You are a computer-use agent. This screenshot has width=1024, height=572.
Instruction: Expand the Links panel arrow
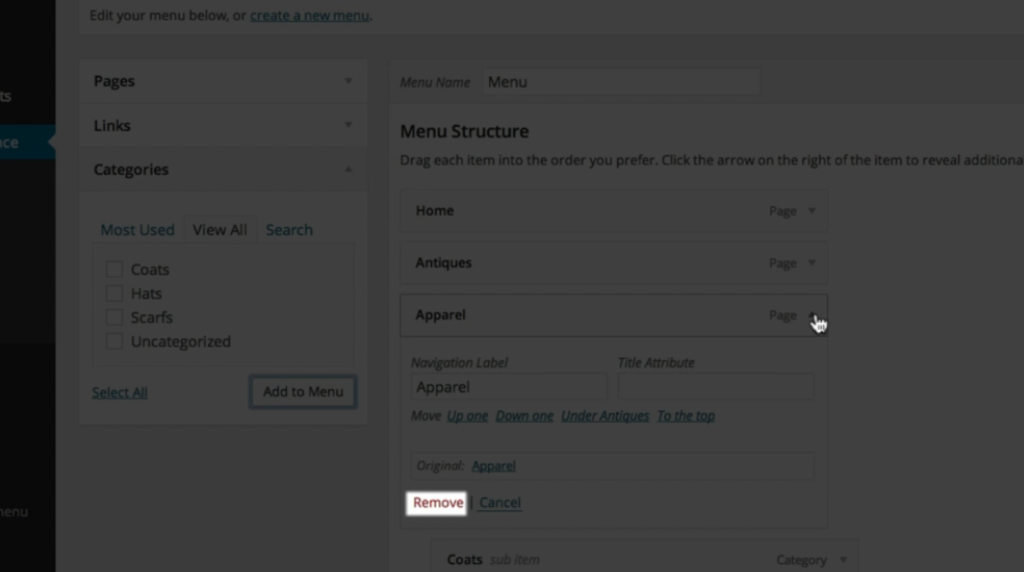coord(348,125)
